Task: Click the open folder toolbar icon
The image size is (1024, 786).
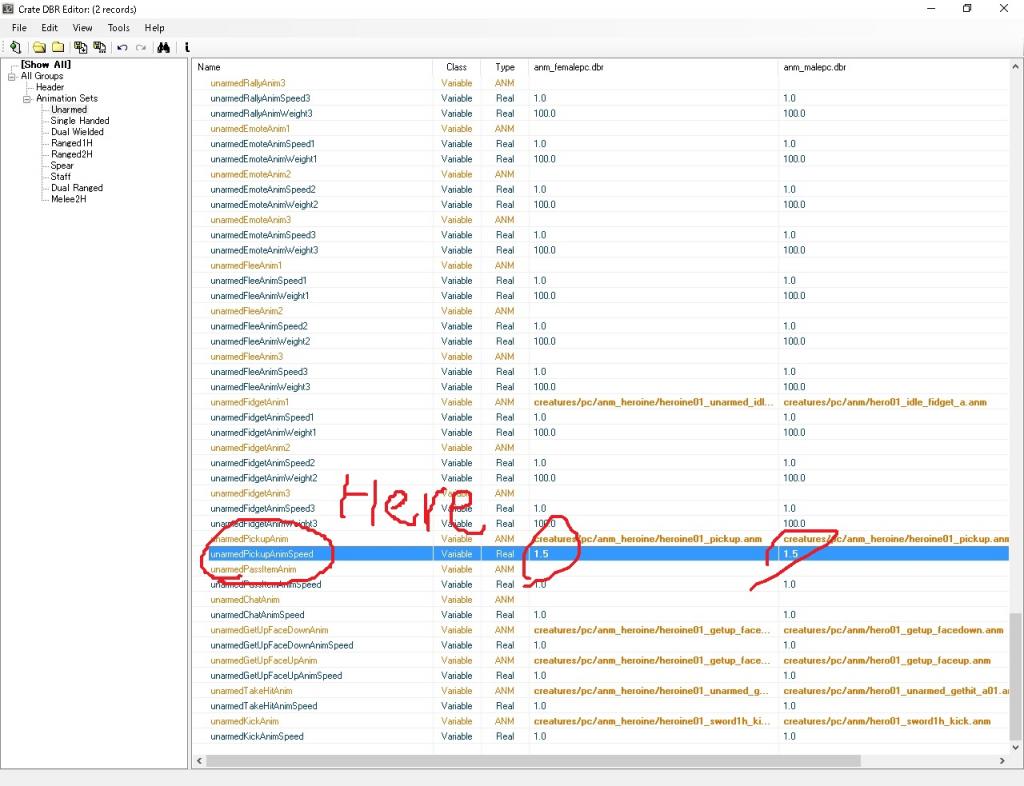Action: point(39,47)
